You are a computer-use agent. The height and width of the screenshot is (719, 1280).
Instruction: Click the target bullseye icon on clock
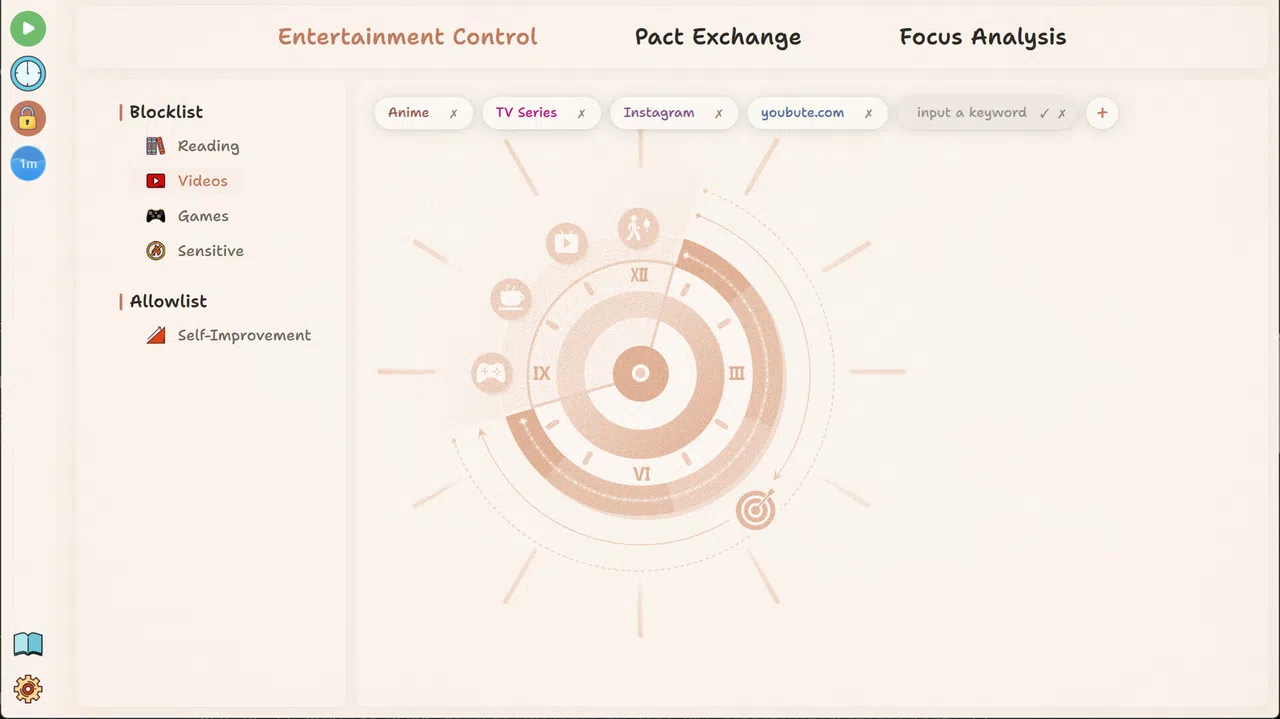point(755,510)
